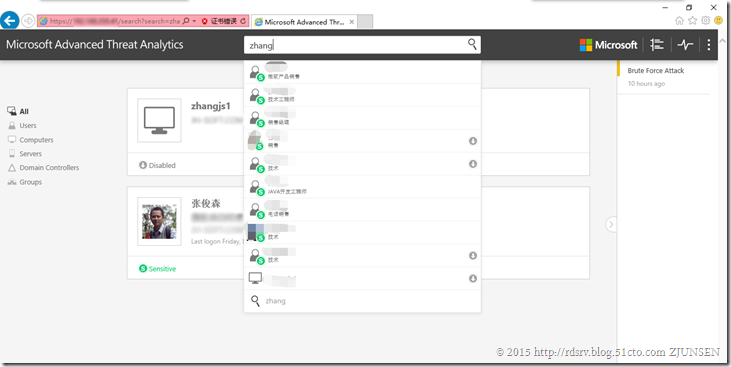731x367 pixels.
Task: Filter results by Servers
Action: pos(25,153)
